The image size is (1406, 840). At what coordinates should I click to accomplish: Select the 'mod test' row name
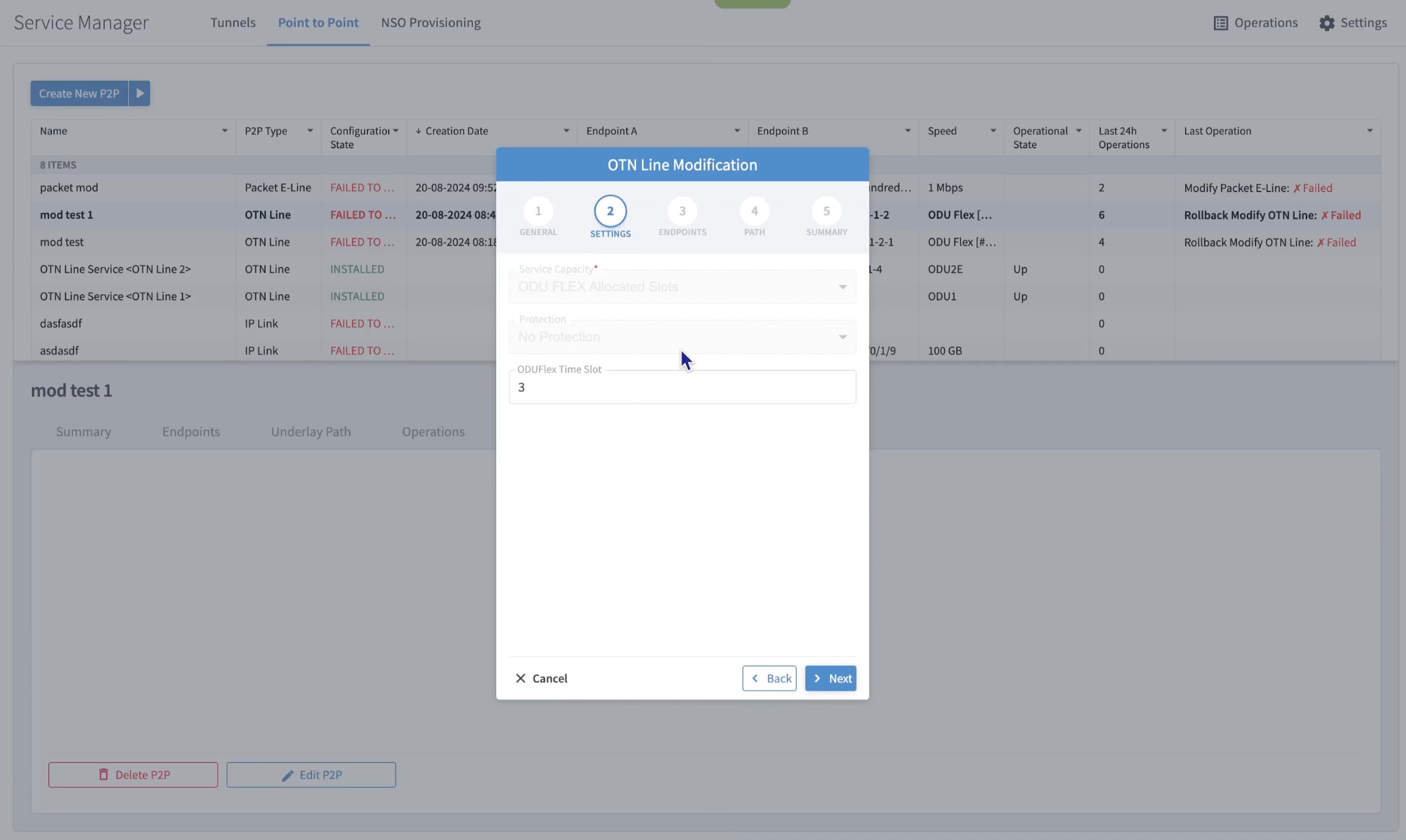point(62,242)
